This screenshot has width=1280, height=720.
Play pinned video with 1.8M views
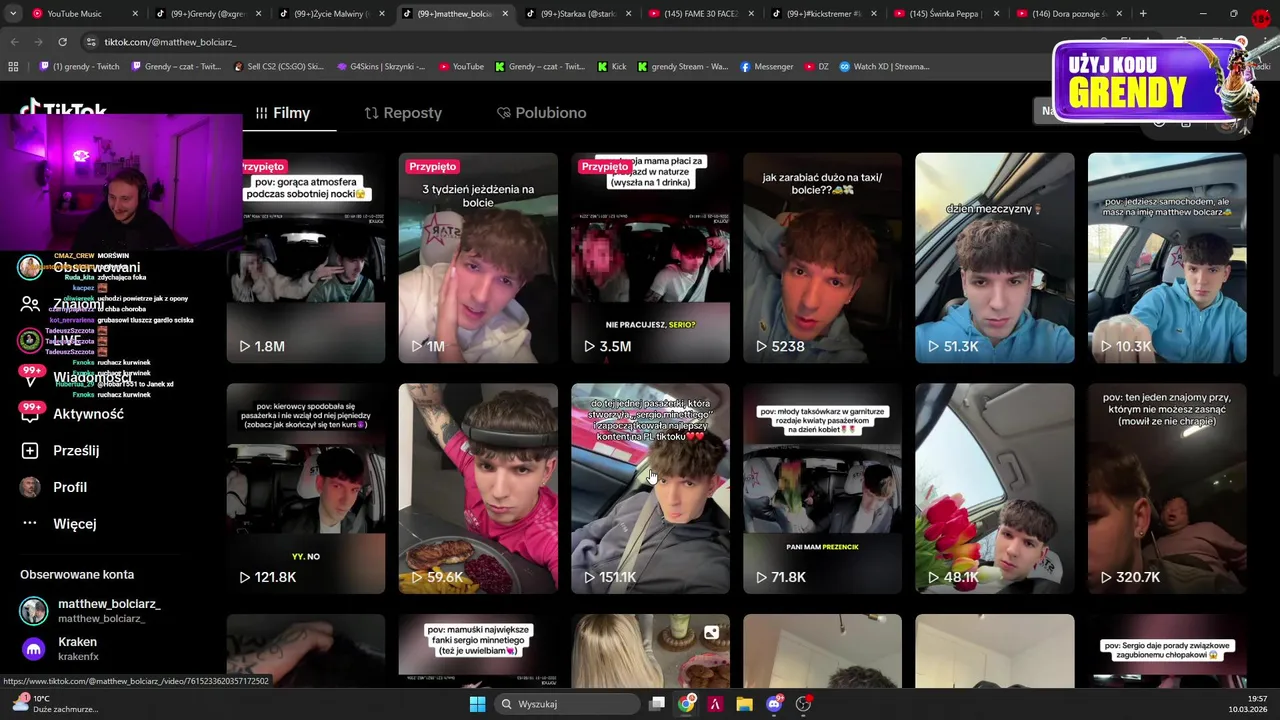click(x=306, y=258)
